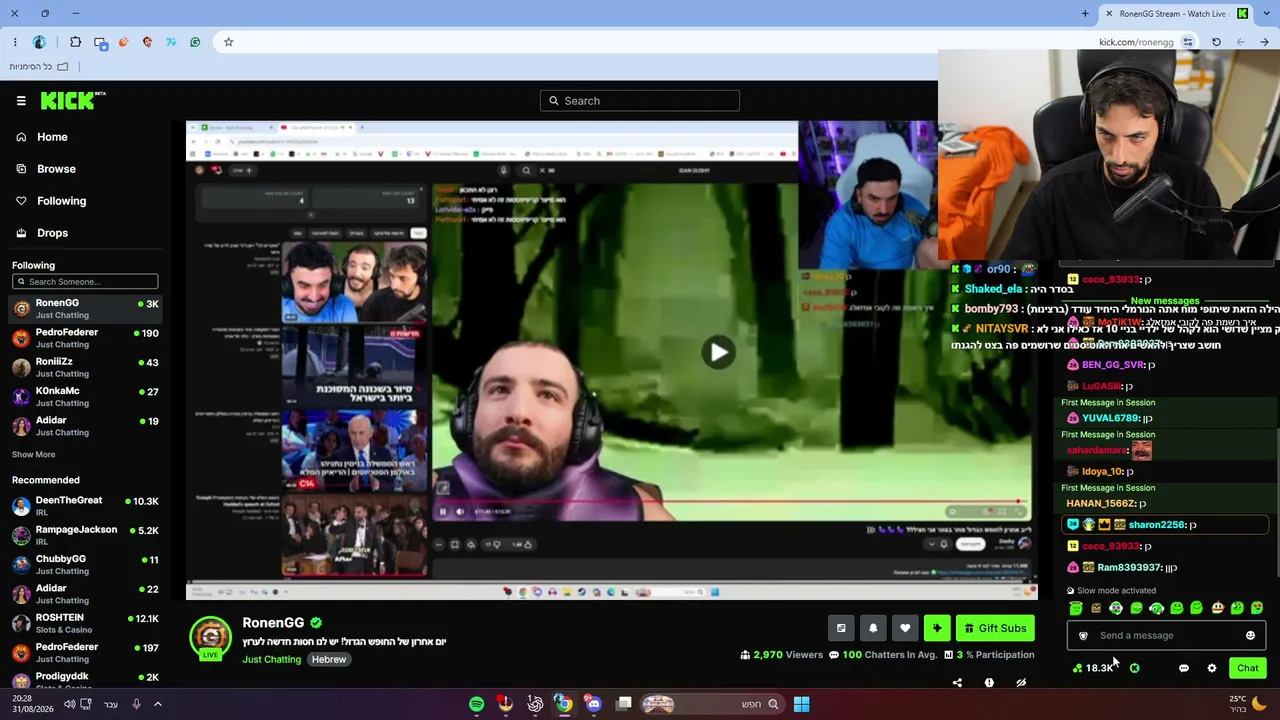The width and height of the screenshot is (1280, 720).
Task: Click the Kick logo
Action: [x=73, y=100]
